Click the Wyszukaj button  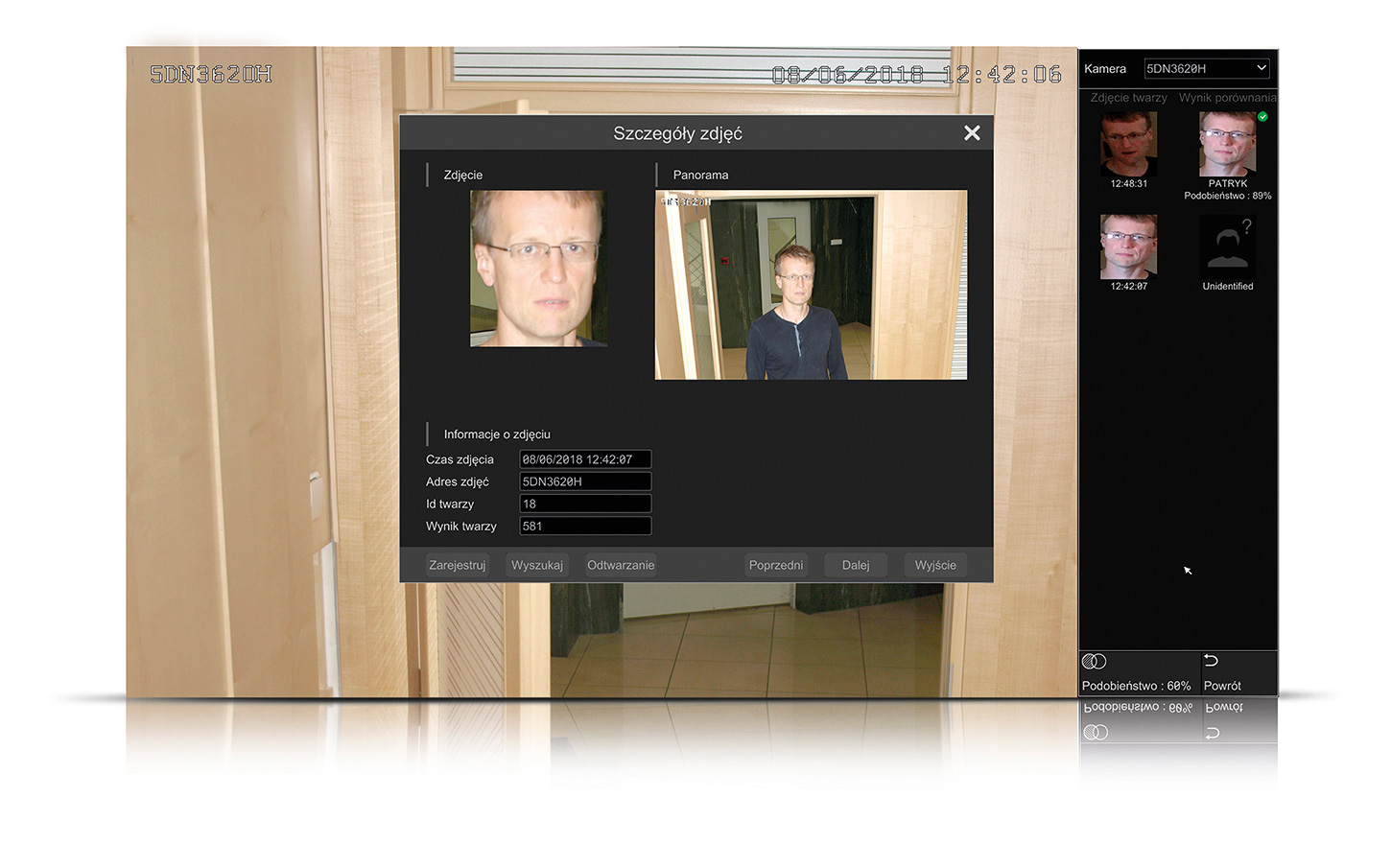click(537, 565)
